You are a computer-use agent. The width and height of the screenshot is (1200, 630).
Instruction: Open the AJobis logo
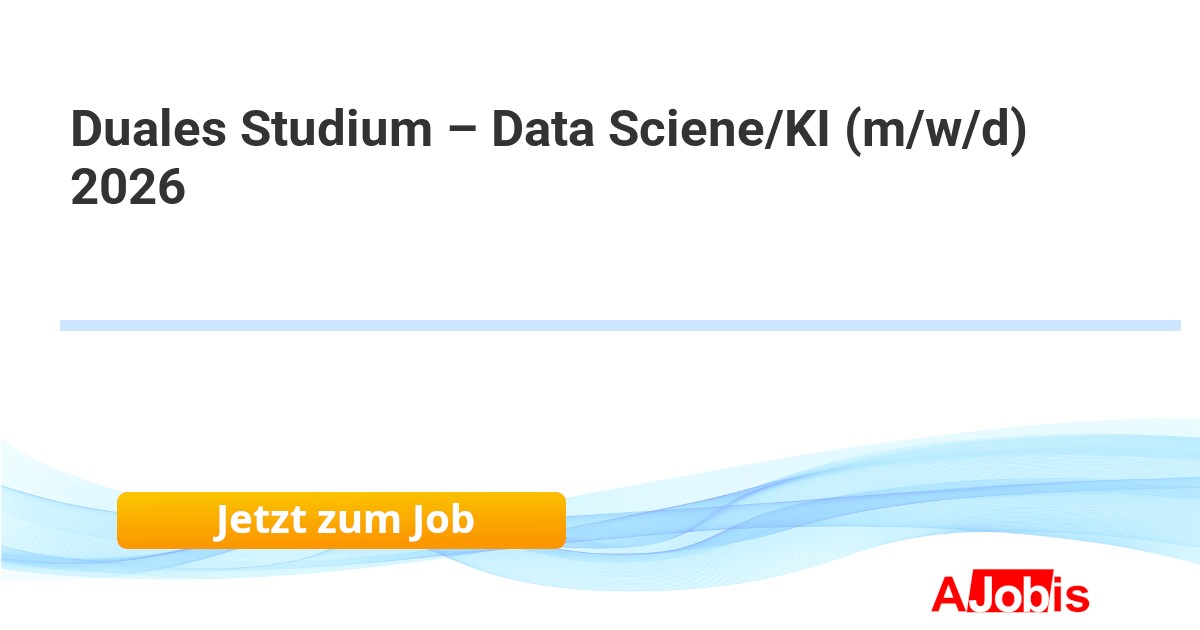pos(1010,595)
